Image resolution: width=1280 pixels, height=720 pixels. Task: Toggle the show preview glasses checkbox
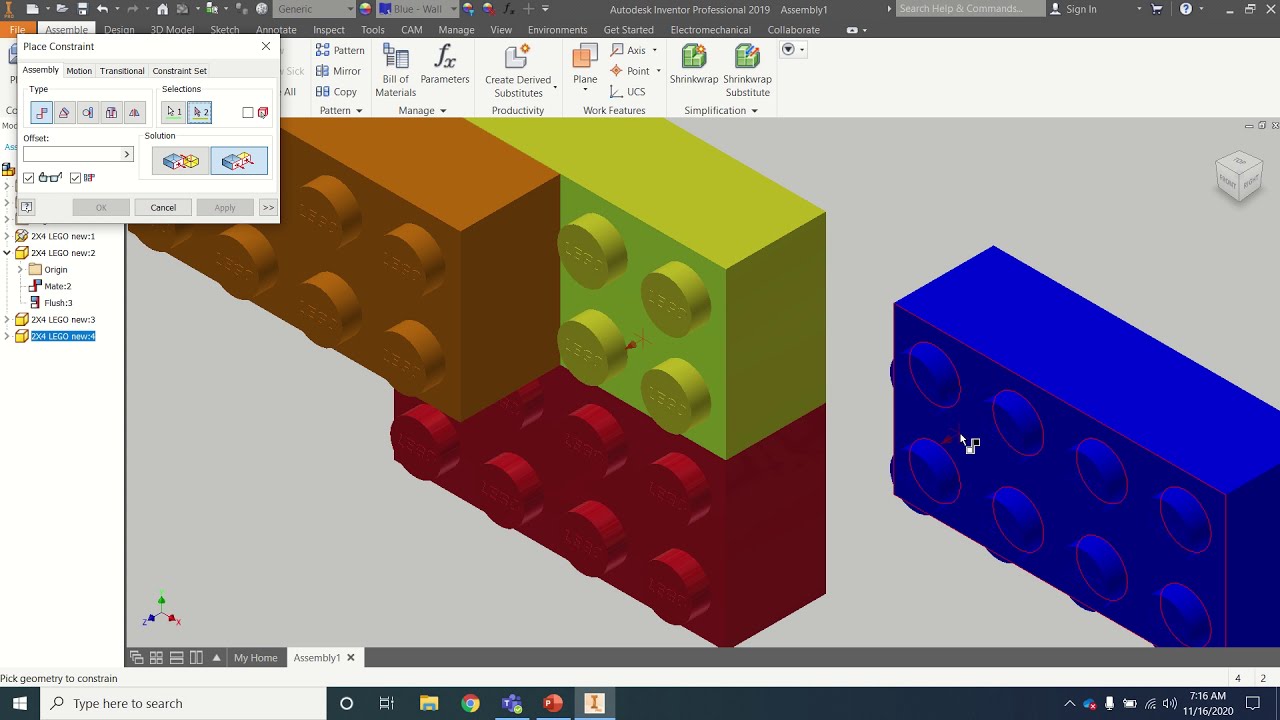(29, 178)
